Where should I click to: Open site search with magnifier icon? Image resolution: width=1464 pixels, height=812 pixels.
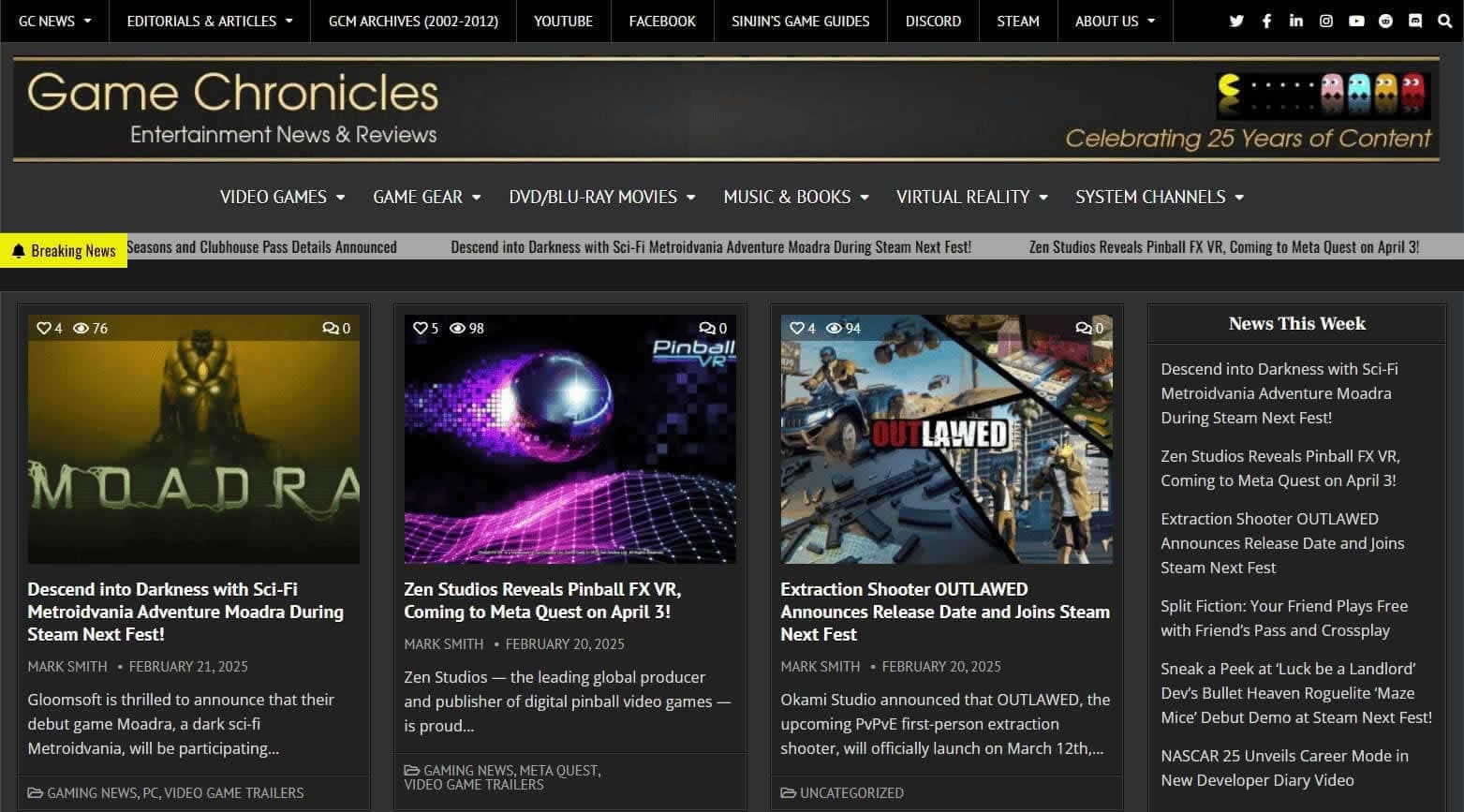(1444, 21)
